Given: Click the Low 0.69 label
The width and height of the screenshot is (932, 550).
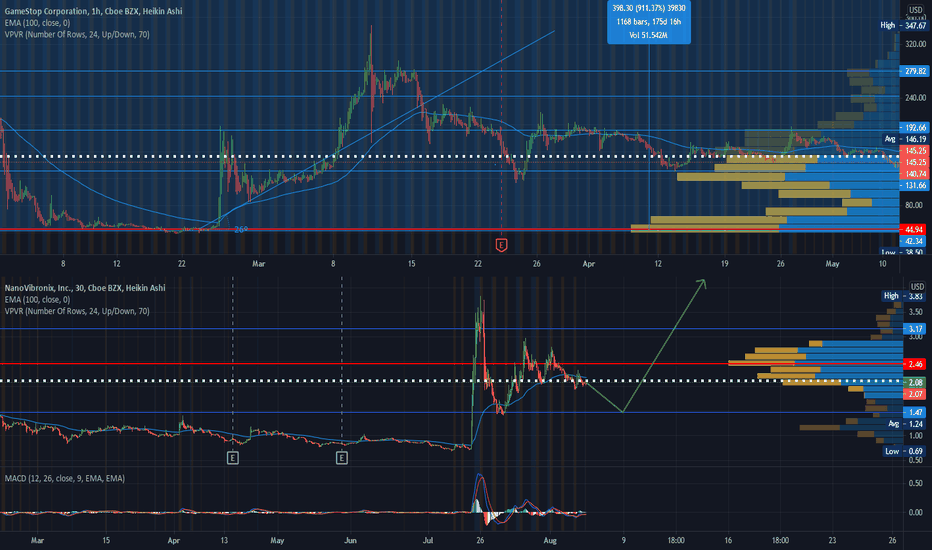Looking at the screenshot, I should 904,451.
